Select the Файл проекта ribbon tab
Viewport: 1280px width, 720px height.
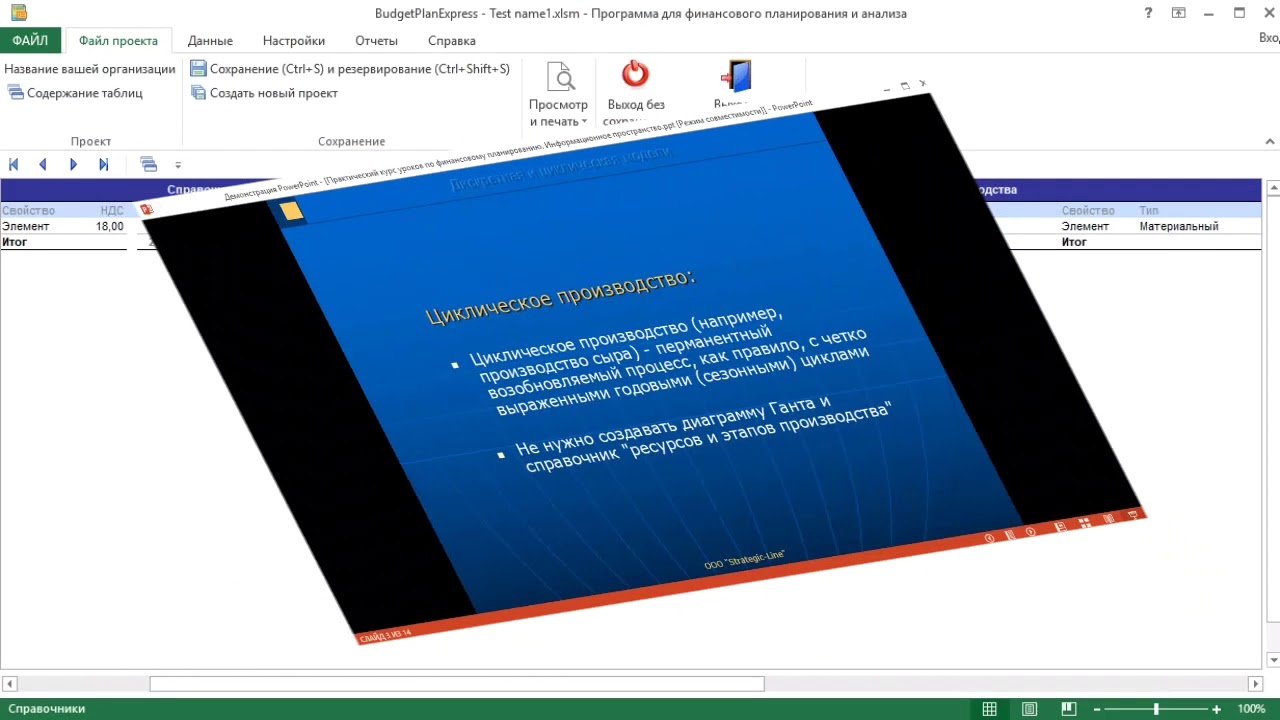tap(118, 41)
